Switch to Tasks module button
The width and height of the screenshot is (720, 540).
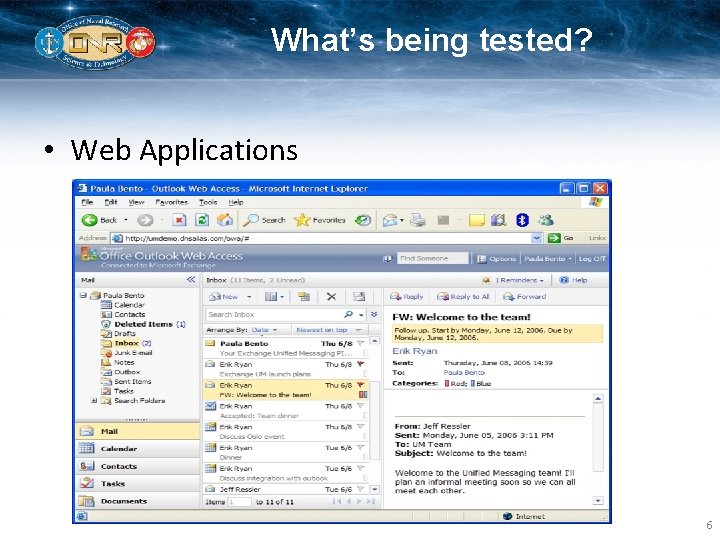coord(137,484)
